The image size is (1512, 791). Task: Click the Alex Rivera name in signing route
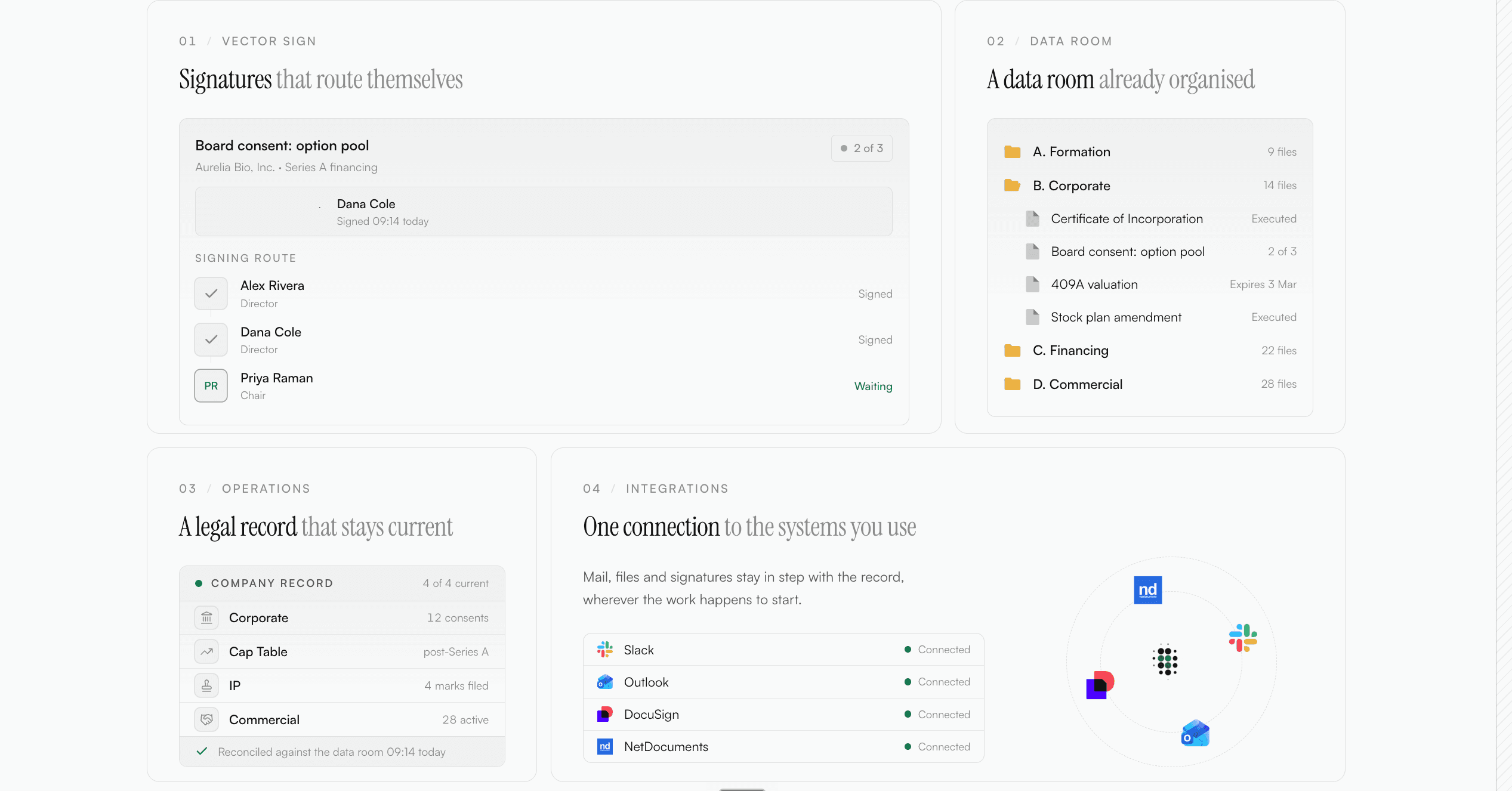272,286
